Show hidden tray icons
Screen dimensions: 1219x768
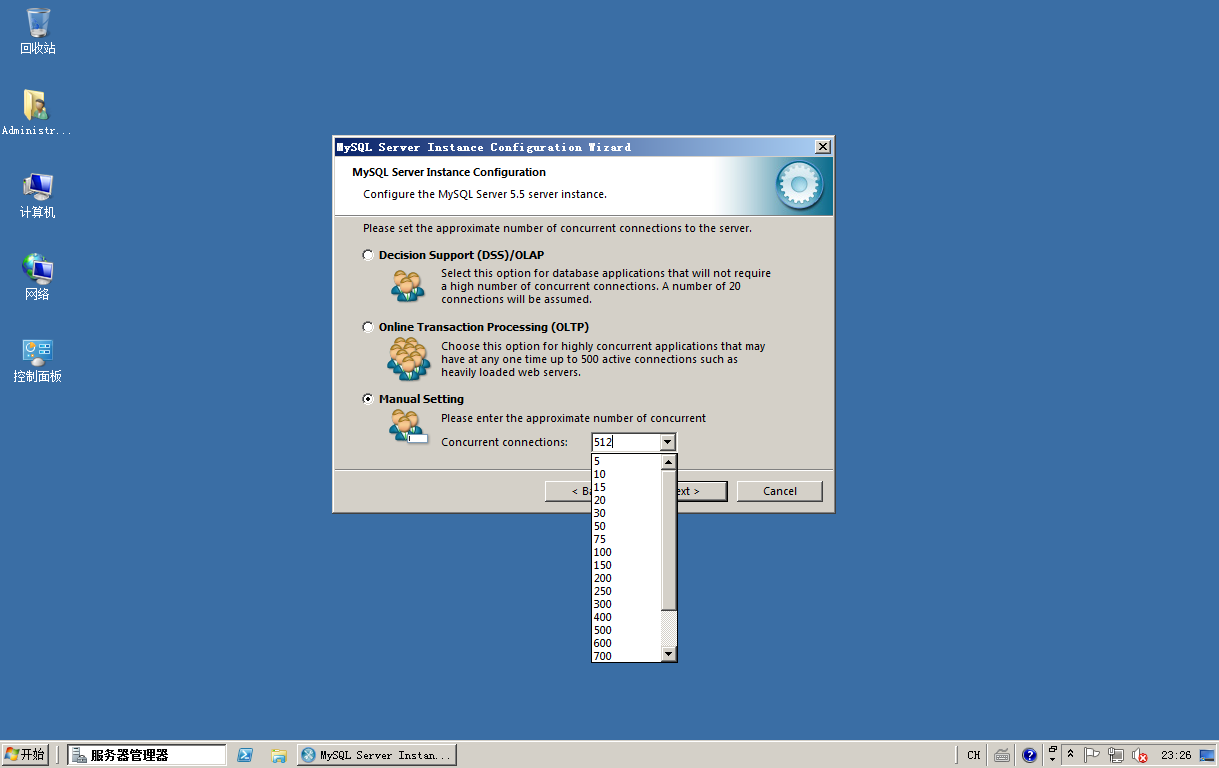tap(1071, 755)
